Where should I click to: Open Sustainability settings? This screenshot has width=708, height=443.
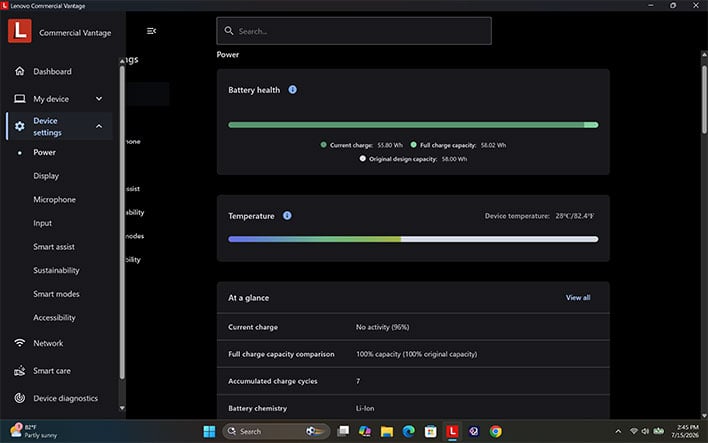coord(56,270)
